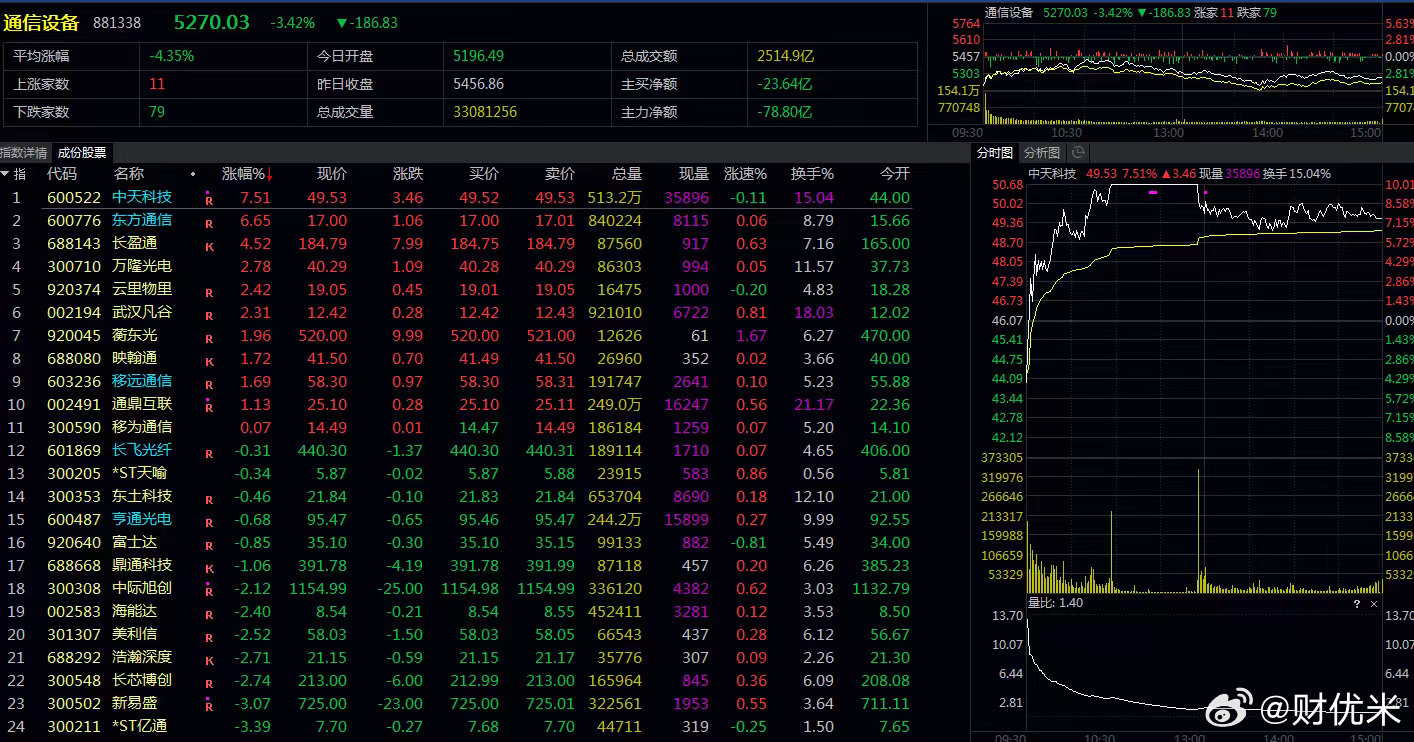Click the 涨速% column header

tap(745, 174)
